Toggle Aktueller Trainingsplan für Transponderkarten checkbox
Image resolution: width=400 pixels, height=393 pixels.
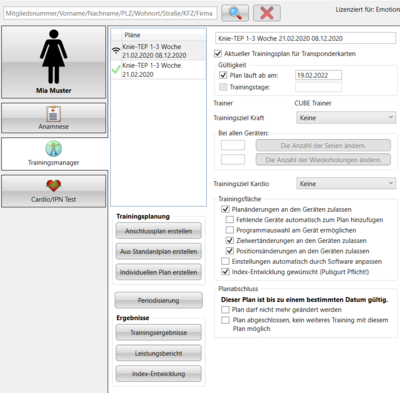pos(218,53)
